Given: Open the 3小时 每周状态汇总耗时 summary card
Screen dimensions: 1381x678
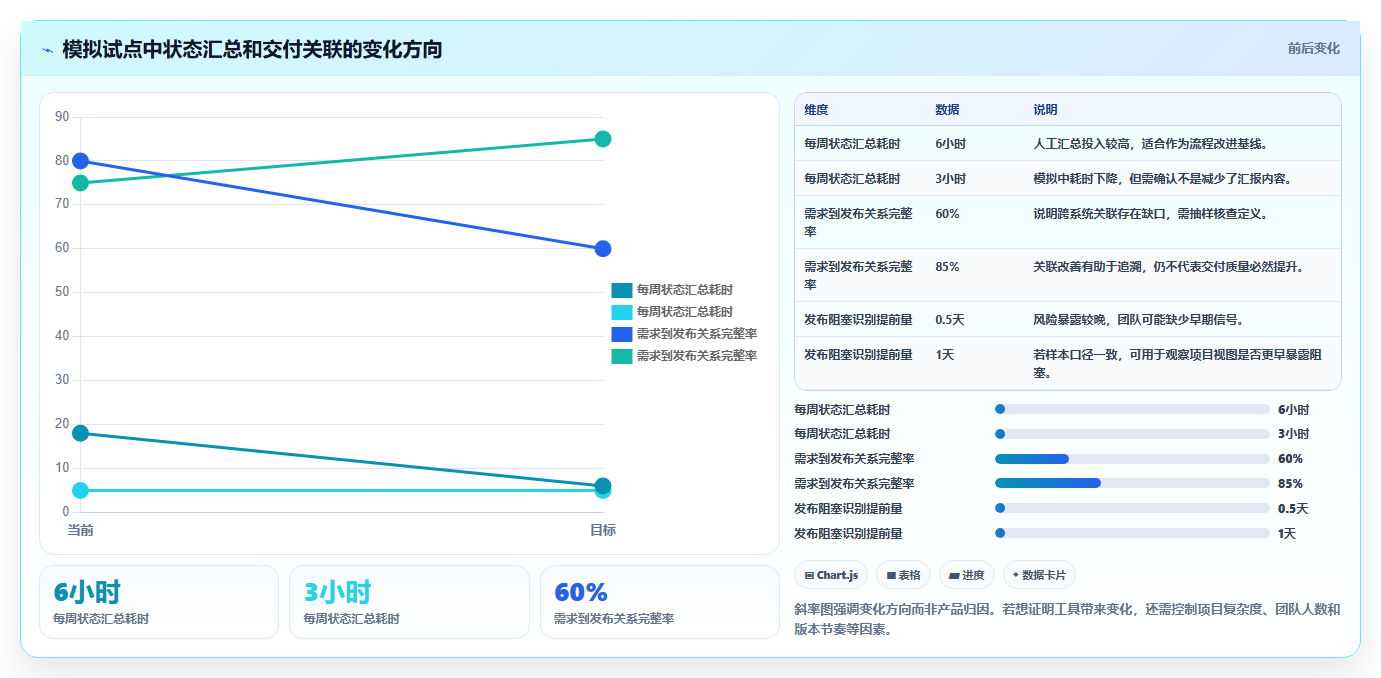Looking at the screenshot, I should click(x=409, y=602).
